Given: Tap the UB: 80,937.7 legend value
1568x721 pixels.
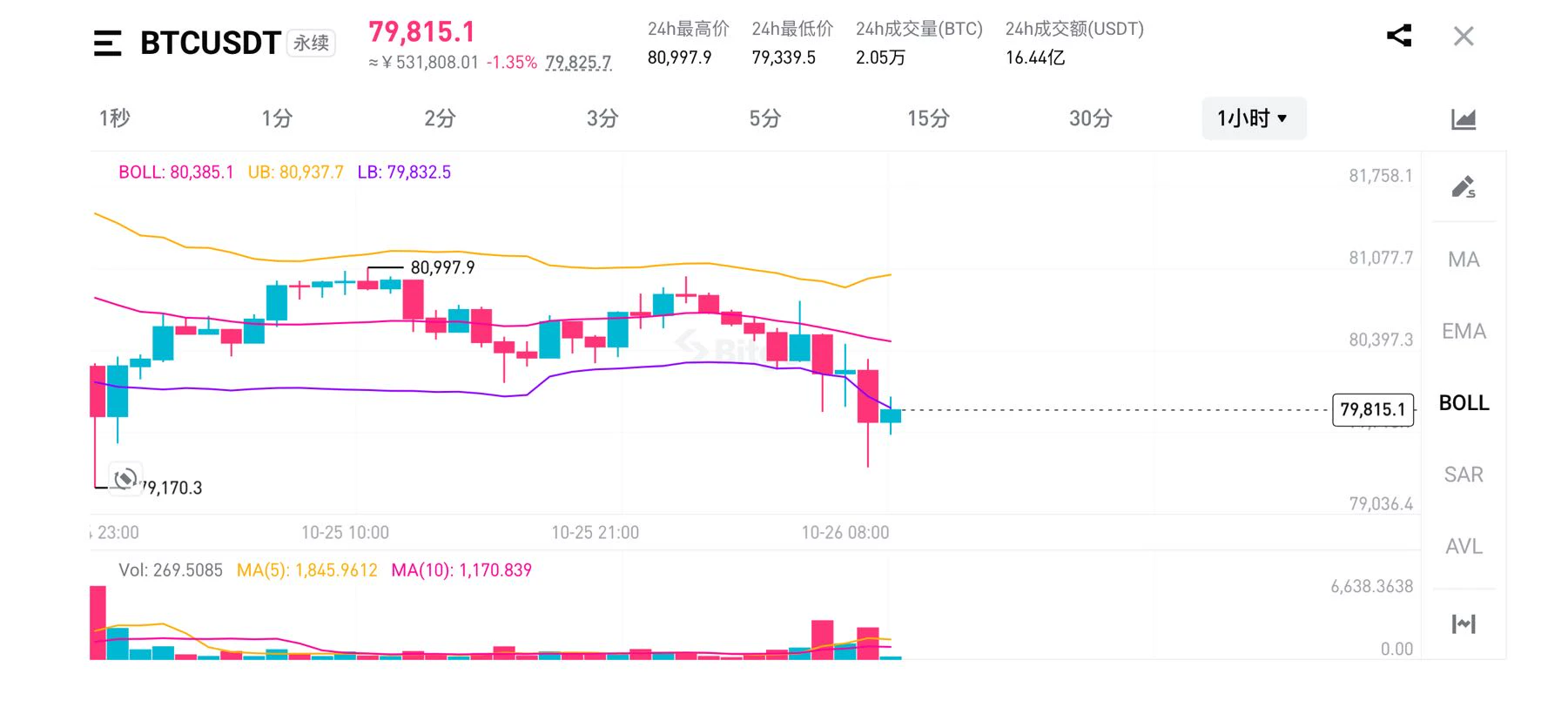Looking at the screenshot, I should coord(295,172).
